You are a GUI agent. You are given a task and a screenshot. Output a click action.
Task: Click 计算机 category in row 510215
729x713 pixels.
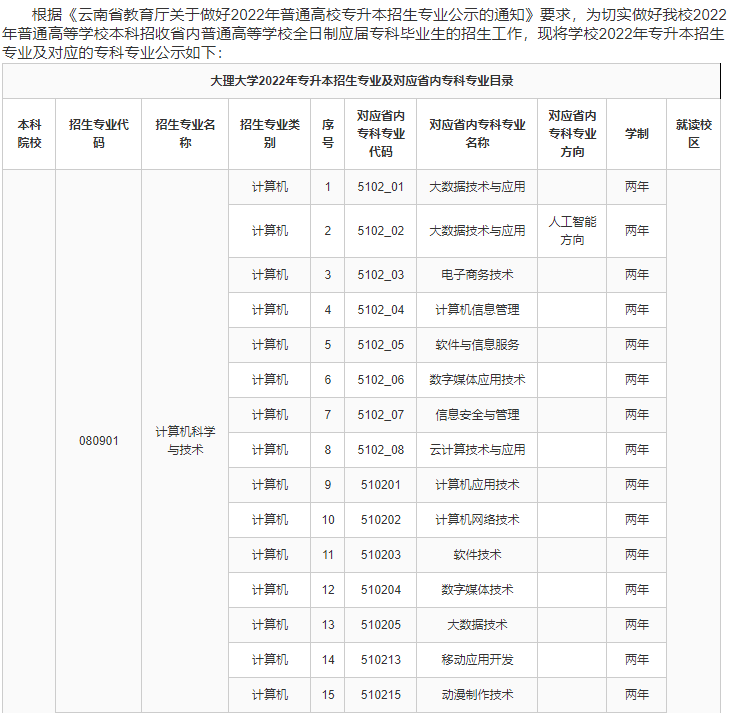pos(270,695)
